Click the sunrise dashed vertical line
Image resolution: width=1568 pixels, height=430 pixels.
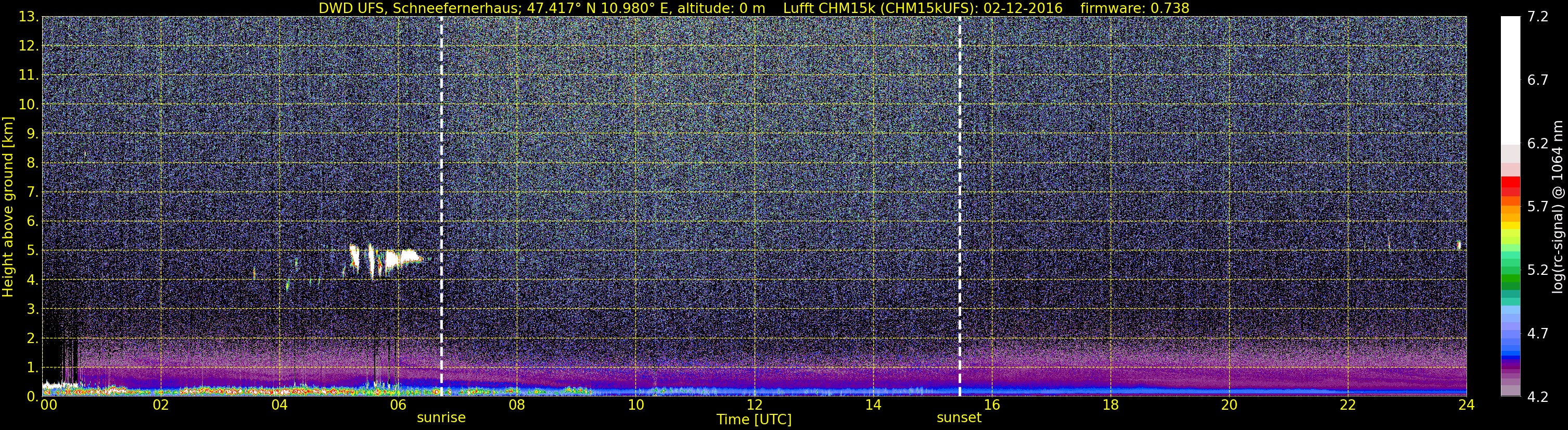point(441,207)
